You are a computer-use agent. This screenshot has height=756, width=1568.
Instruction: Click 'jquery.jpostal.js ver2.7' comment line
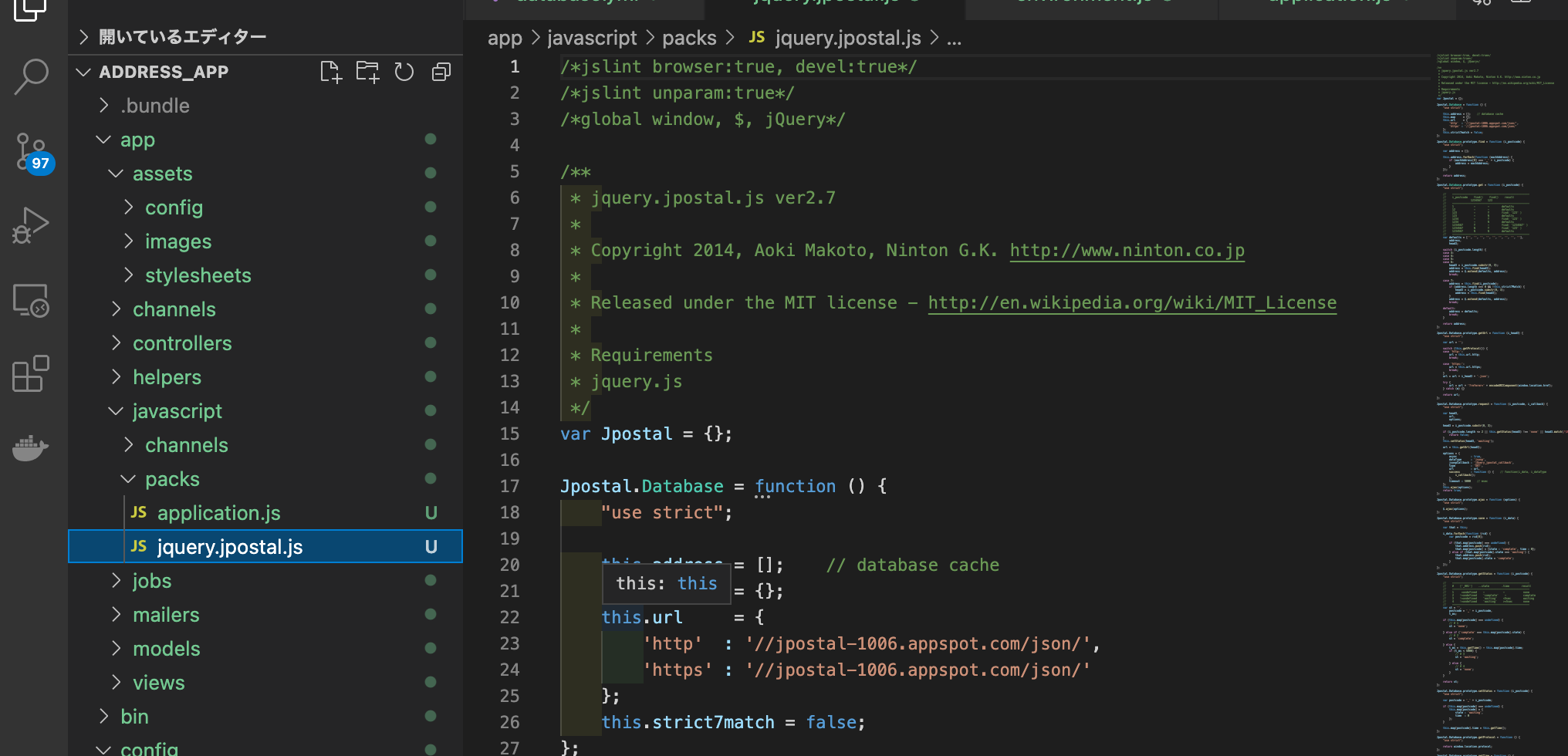713,198
